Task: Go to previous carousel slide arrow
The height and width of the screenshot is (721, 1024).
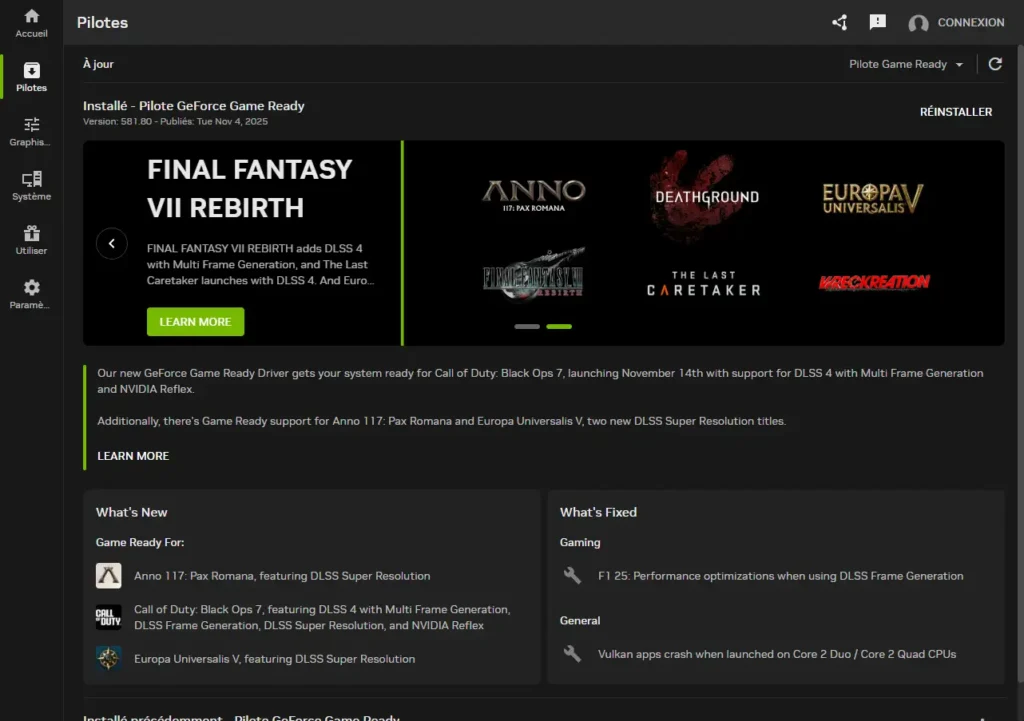Action: click(112, 243)
